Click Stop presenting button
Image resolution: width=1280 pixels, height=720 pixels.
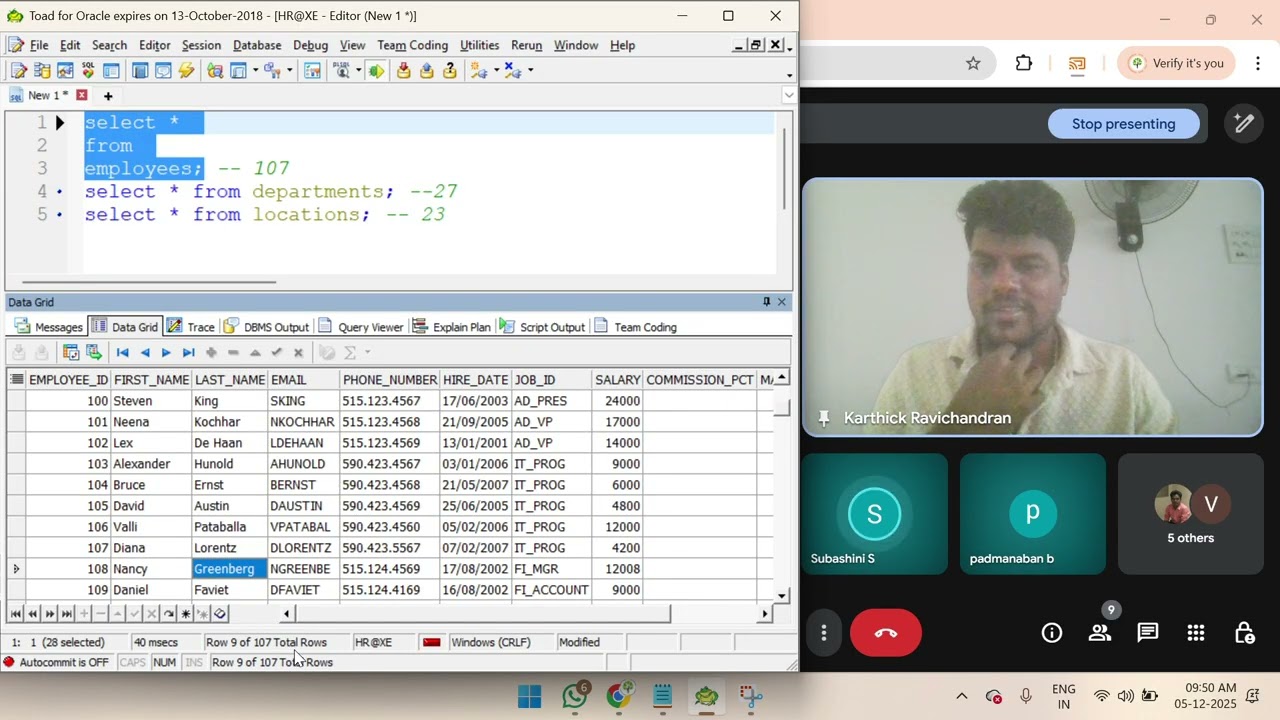point(1123,124)
